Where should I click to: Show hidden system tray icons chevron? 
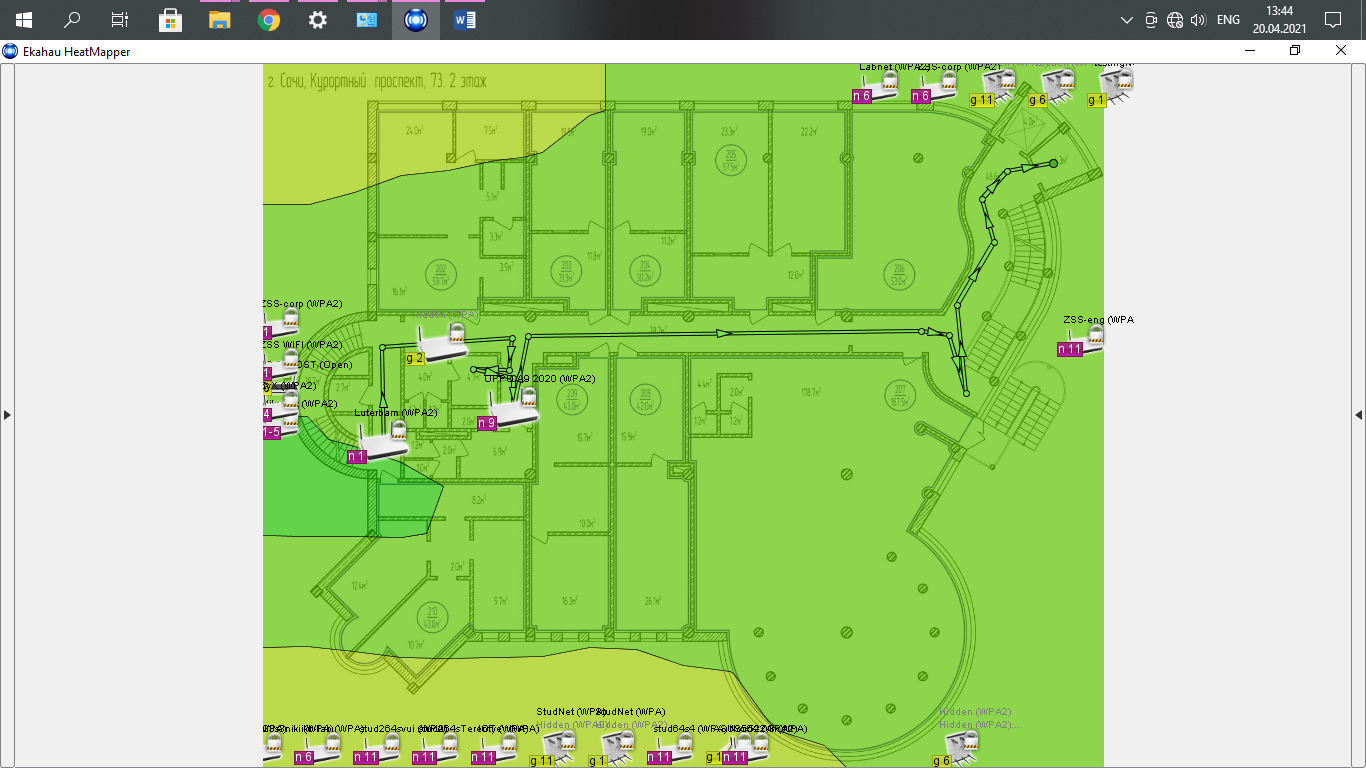pyautogui.click(x=1127, y=20)
